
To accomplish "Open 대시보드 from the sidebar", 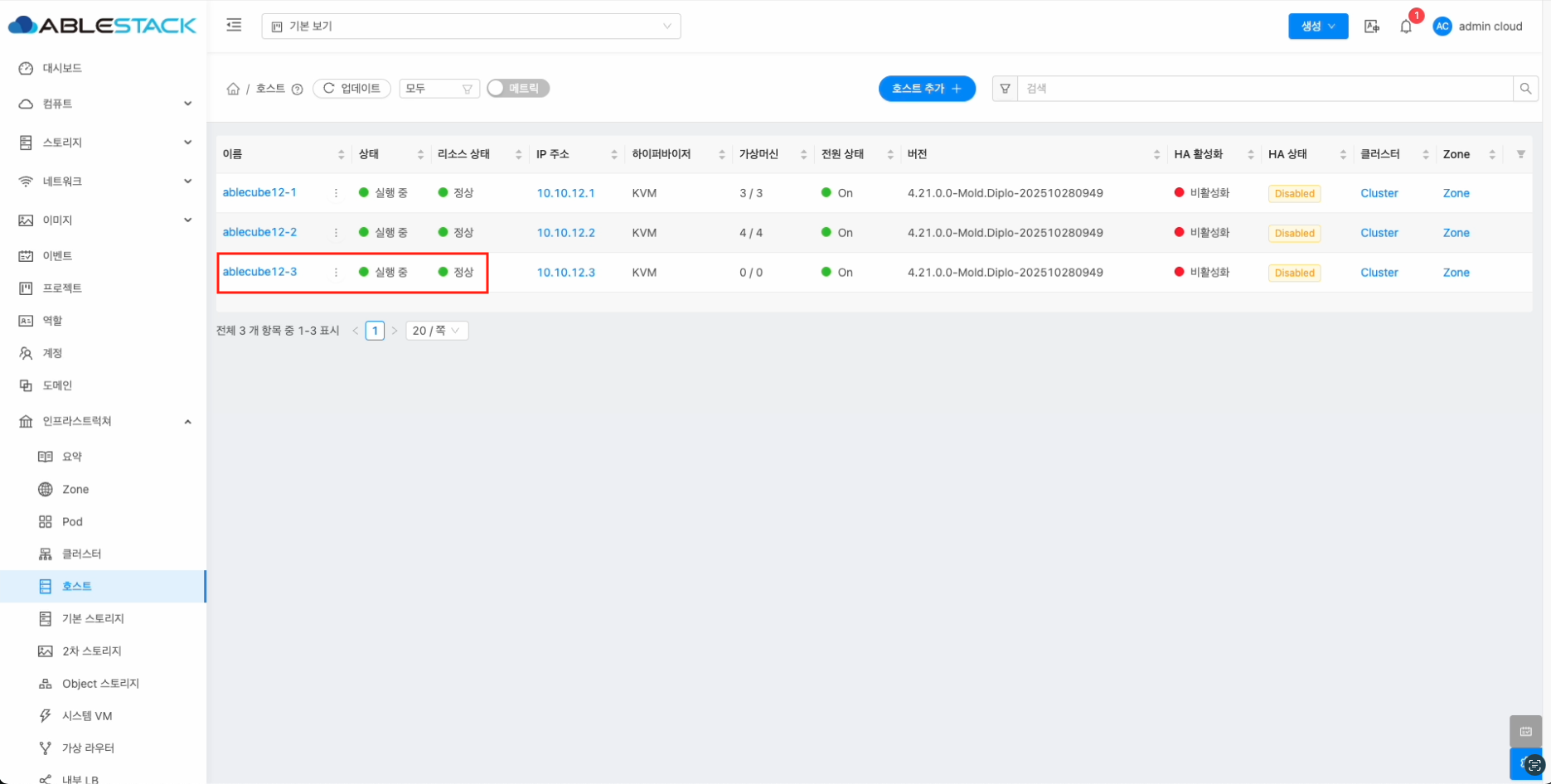I will pyautogui.click(x=62, y=68).
